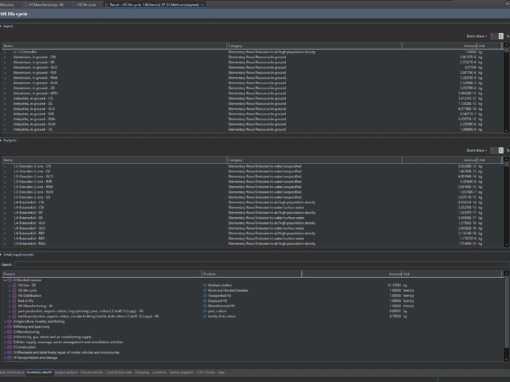Click the process icon of End of life
This screenshot has width=510, height=382.
click(14, 301)
